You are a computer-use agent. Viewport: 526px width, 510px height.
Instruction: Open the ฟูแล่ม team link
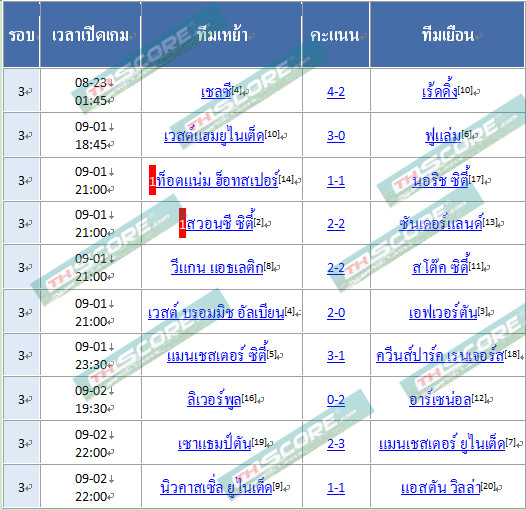[443, 136]
